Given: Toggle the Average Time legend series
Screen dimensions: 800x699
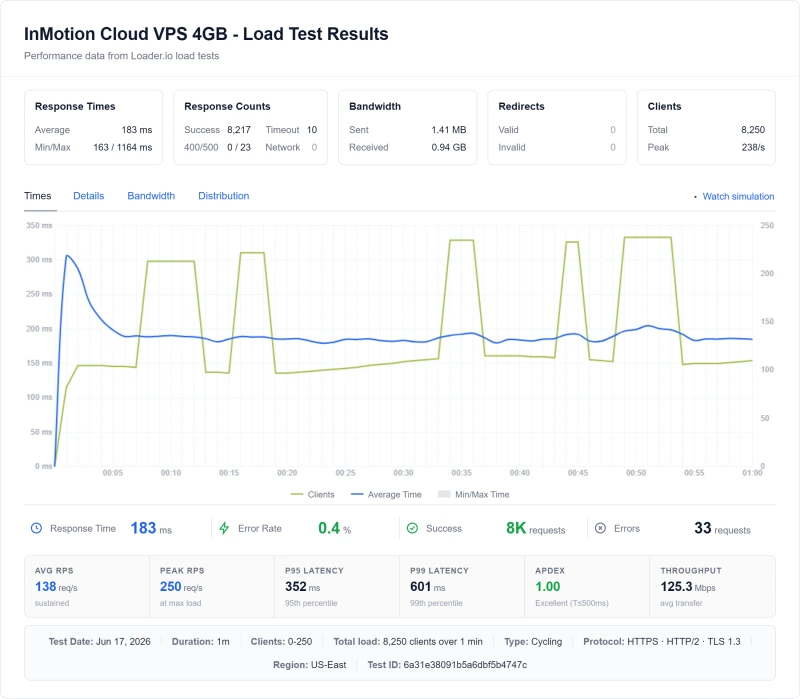Looking at the screenshot, I should [386, 494].
